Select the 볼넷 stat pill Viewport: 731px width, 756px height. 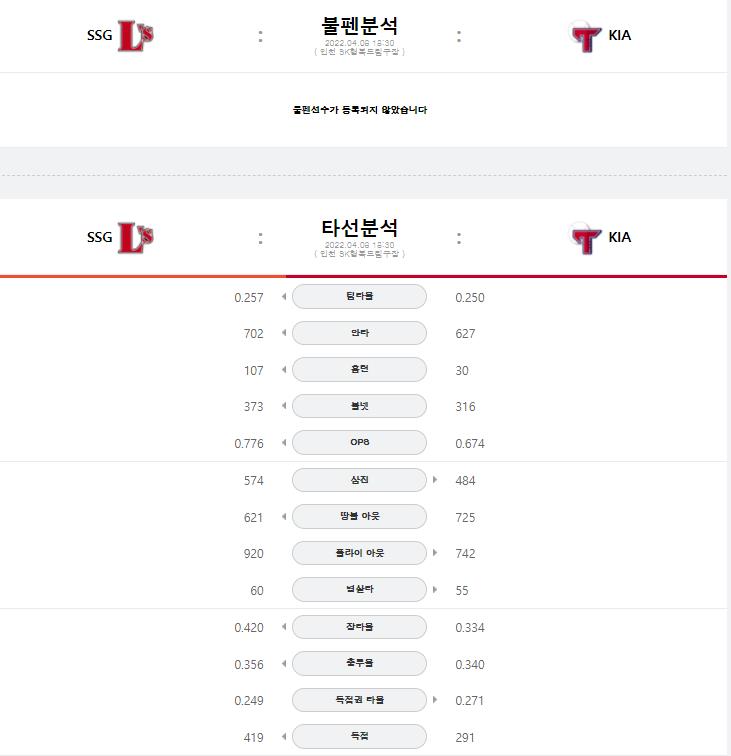click(x=359, y=406)
